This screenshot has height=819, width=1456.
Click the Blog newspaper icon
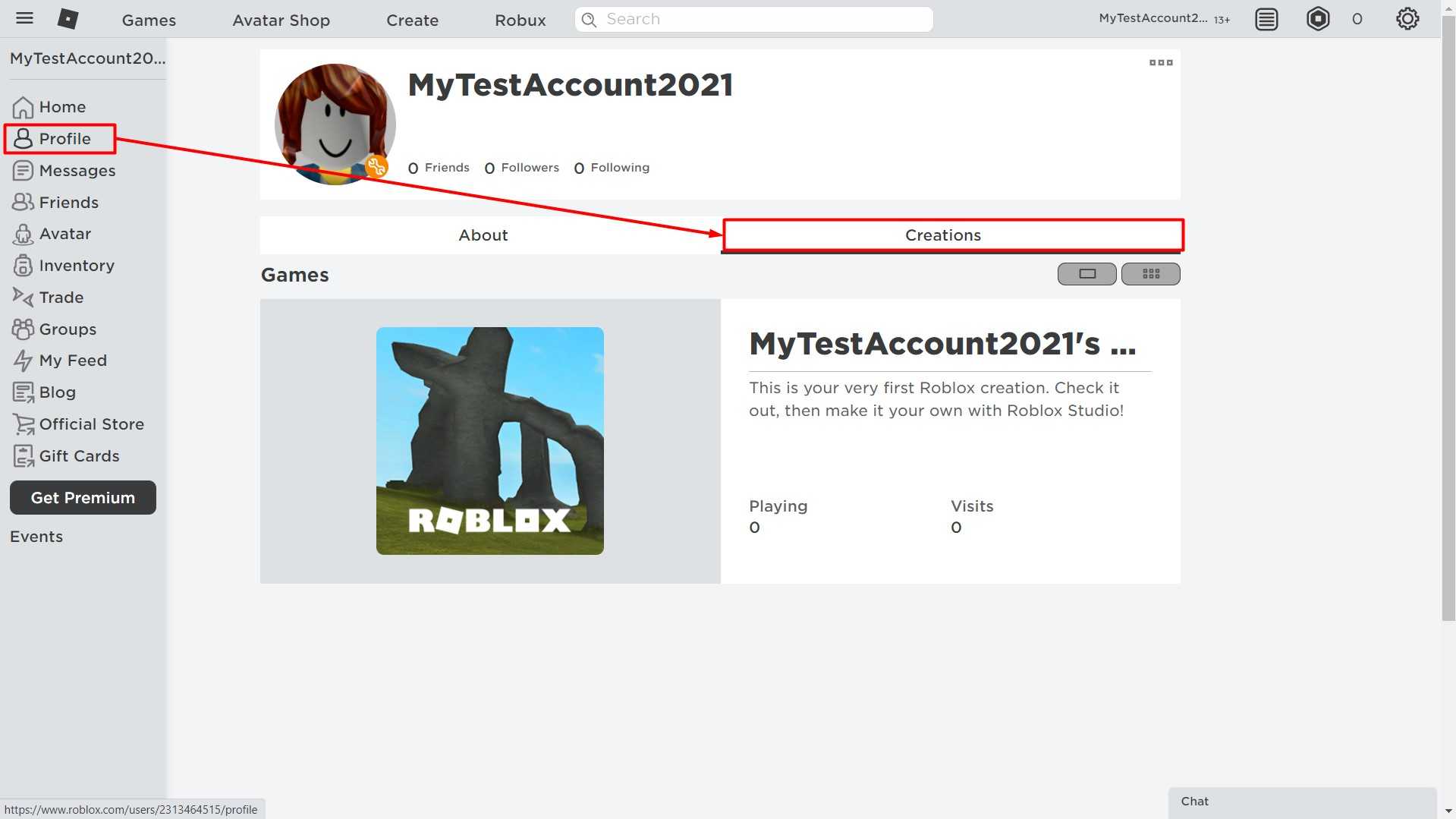tap(23, 392)
